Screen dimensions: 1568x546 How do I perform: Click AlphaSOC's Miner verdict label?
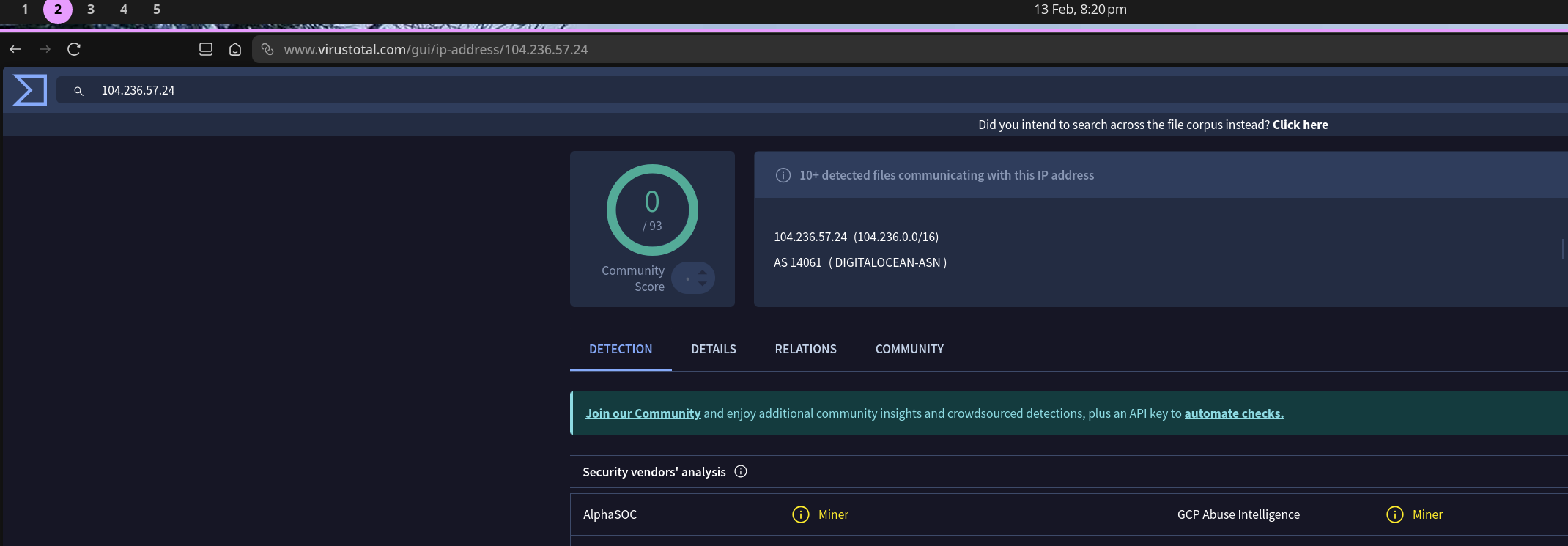833,514
